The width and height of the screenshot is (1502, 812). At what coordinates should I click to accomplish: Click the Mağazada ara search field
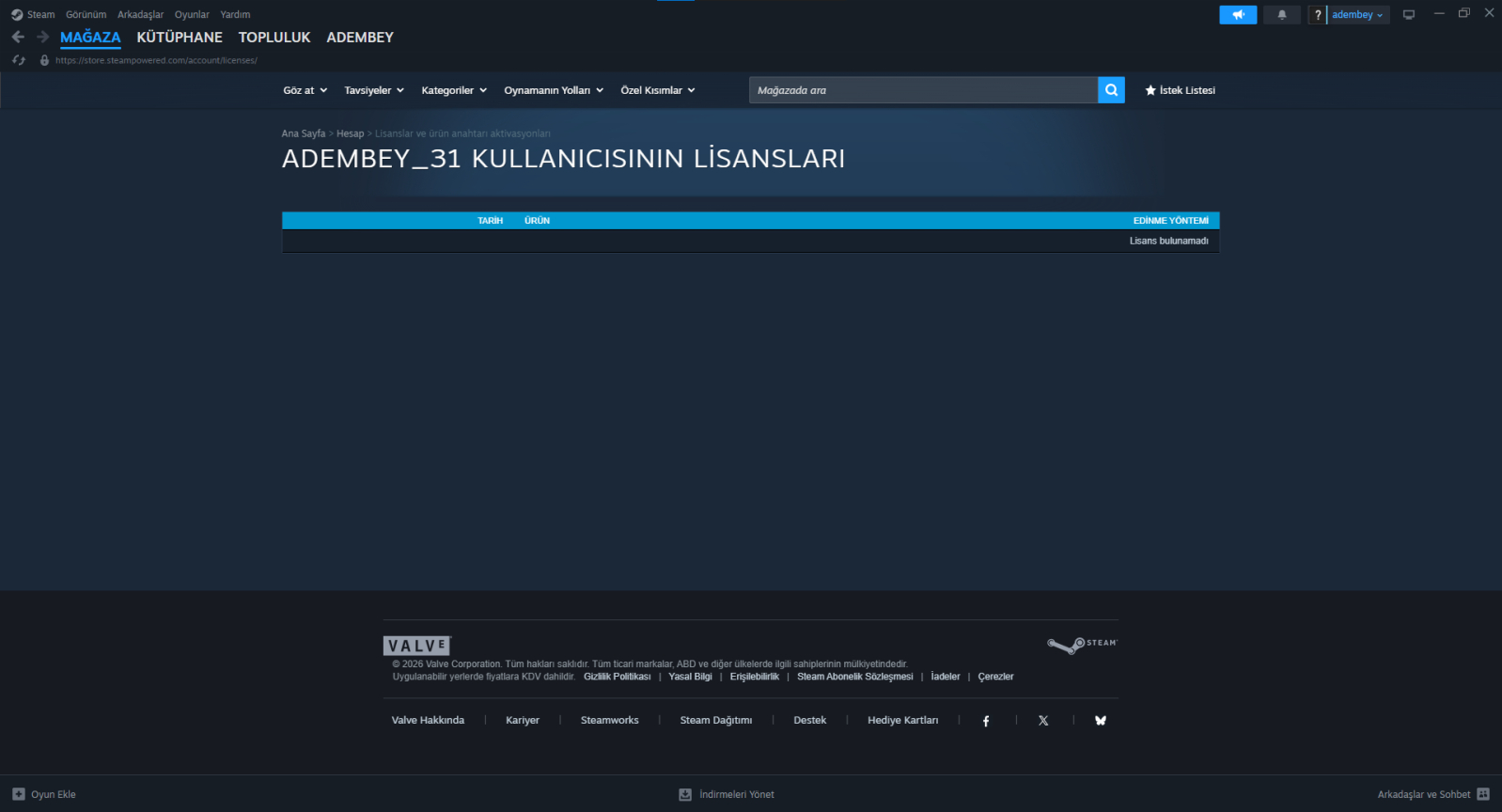(x=923, y=90)
